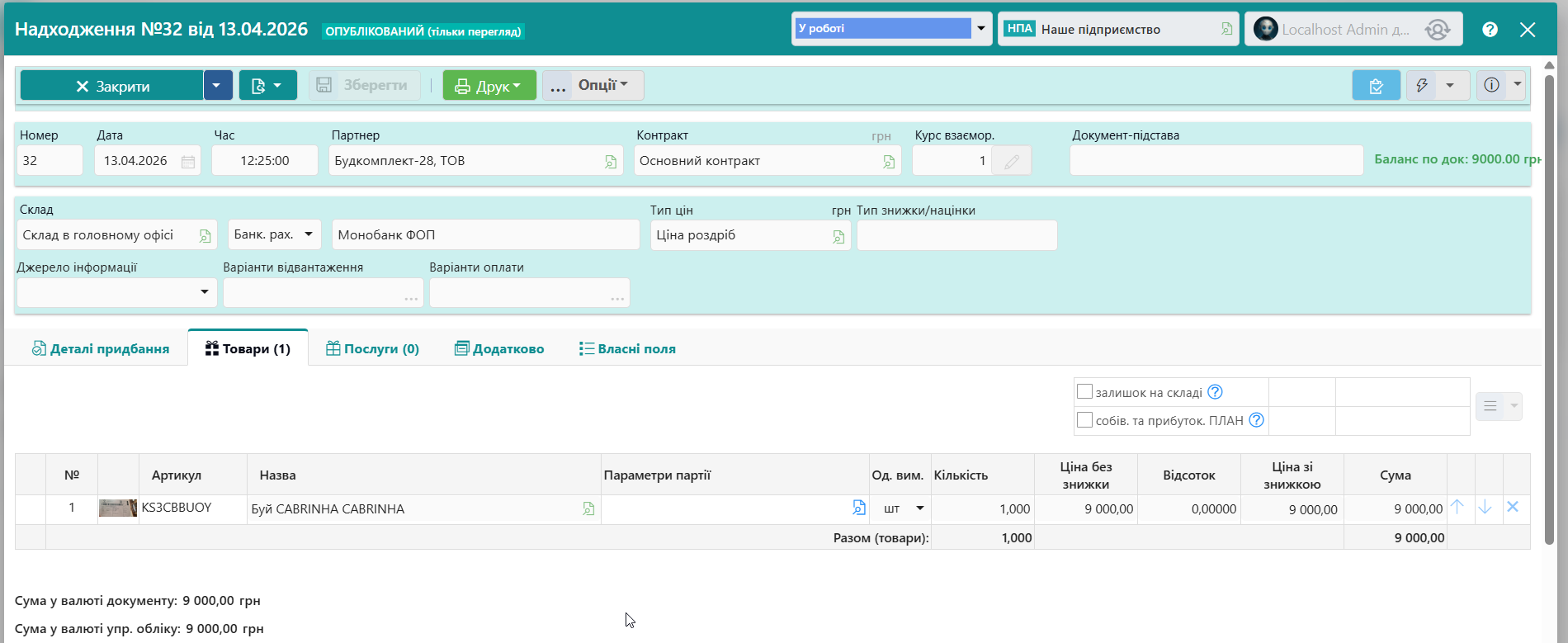This screenshot has height=643, width=1568.
Task: Move the goods row up with arrow
Action: (1457, 507)
